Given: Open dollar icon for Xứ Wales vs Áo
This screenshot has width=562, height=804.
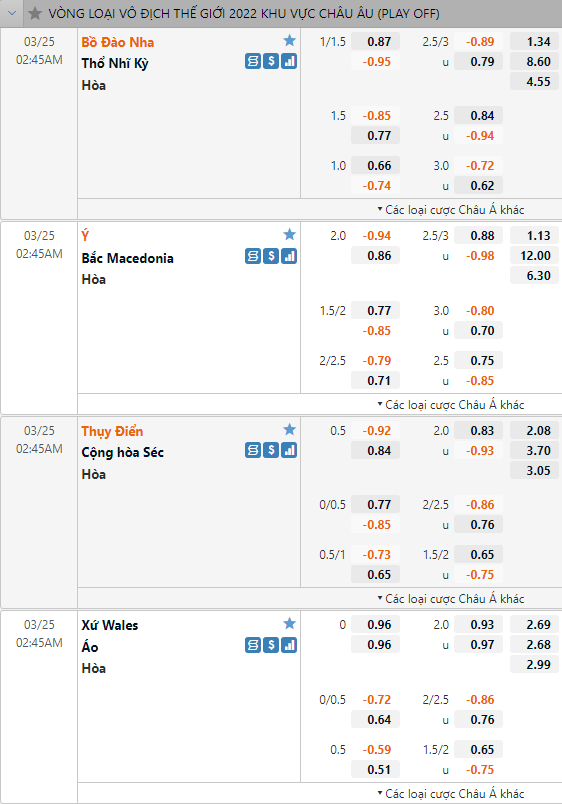Looking at the screenshot, I should coord(271,645).
